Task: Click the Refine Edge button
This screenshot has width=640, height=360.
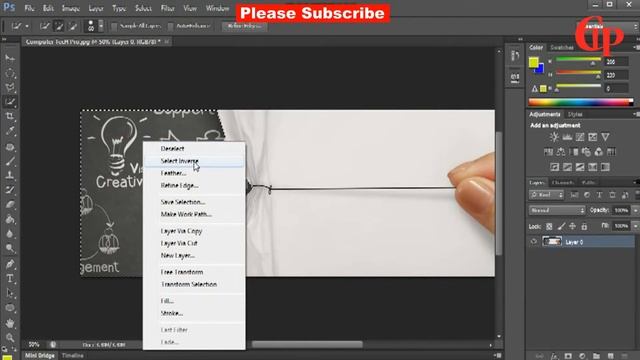Action: 244,26
